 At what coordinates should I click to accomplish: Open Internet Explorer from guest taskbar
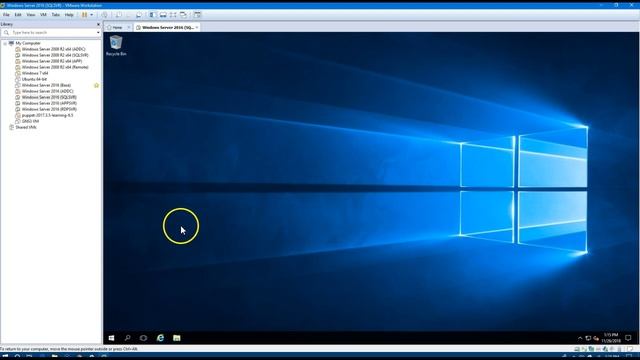click(160, 338)
